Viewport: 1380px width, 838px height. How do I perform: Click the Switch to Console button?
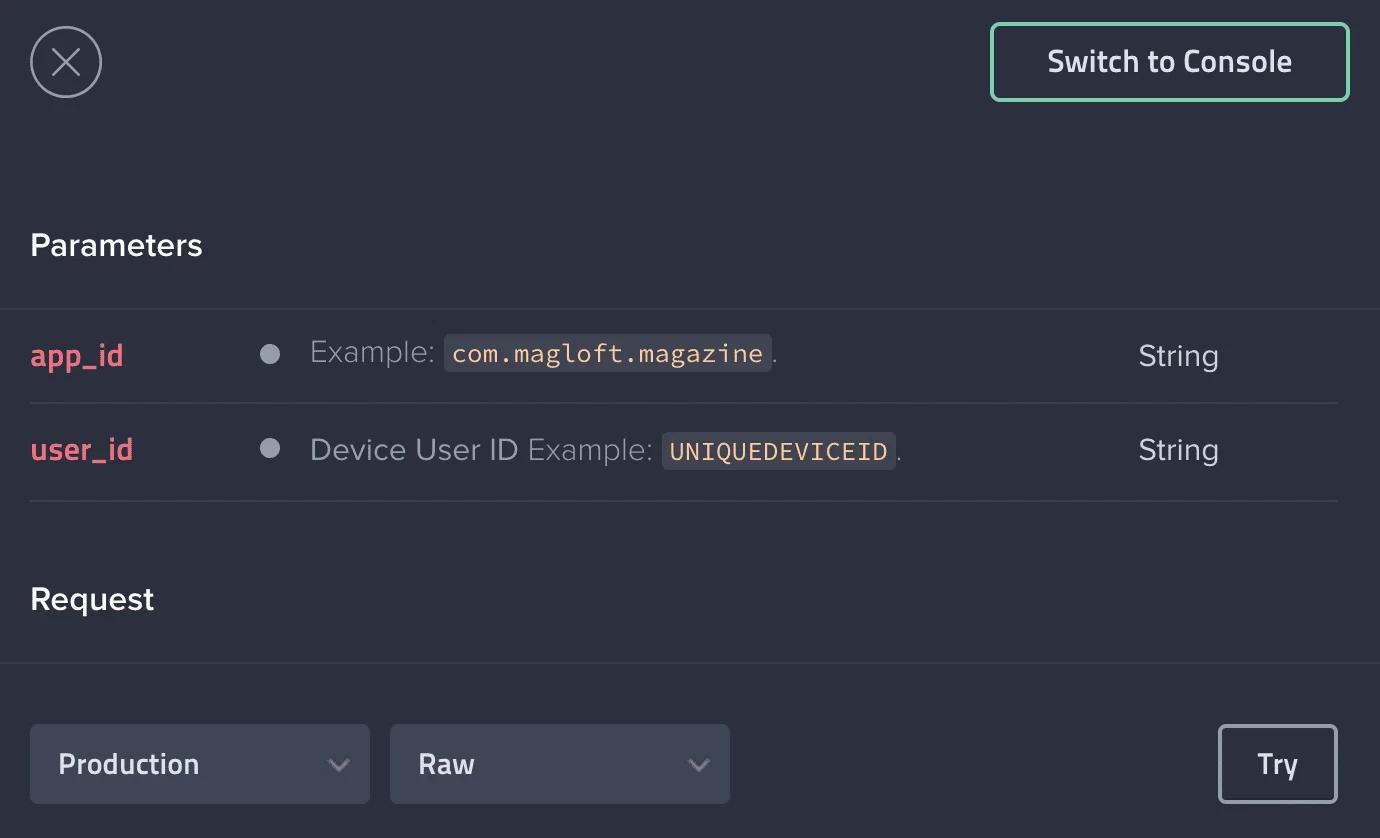(1169, 61)
